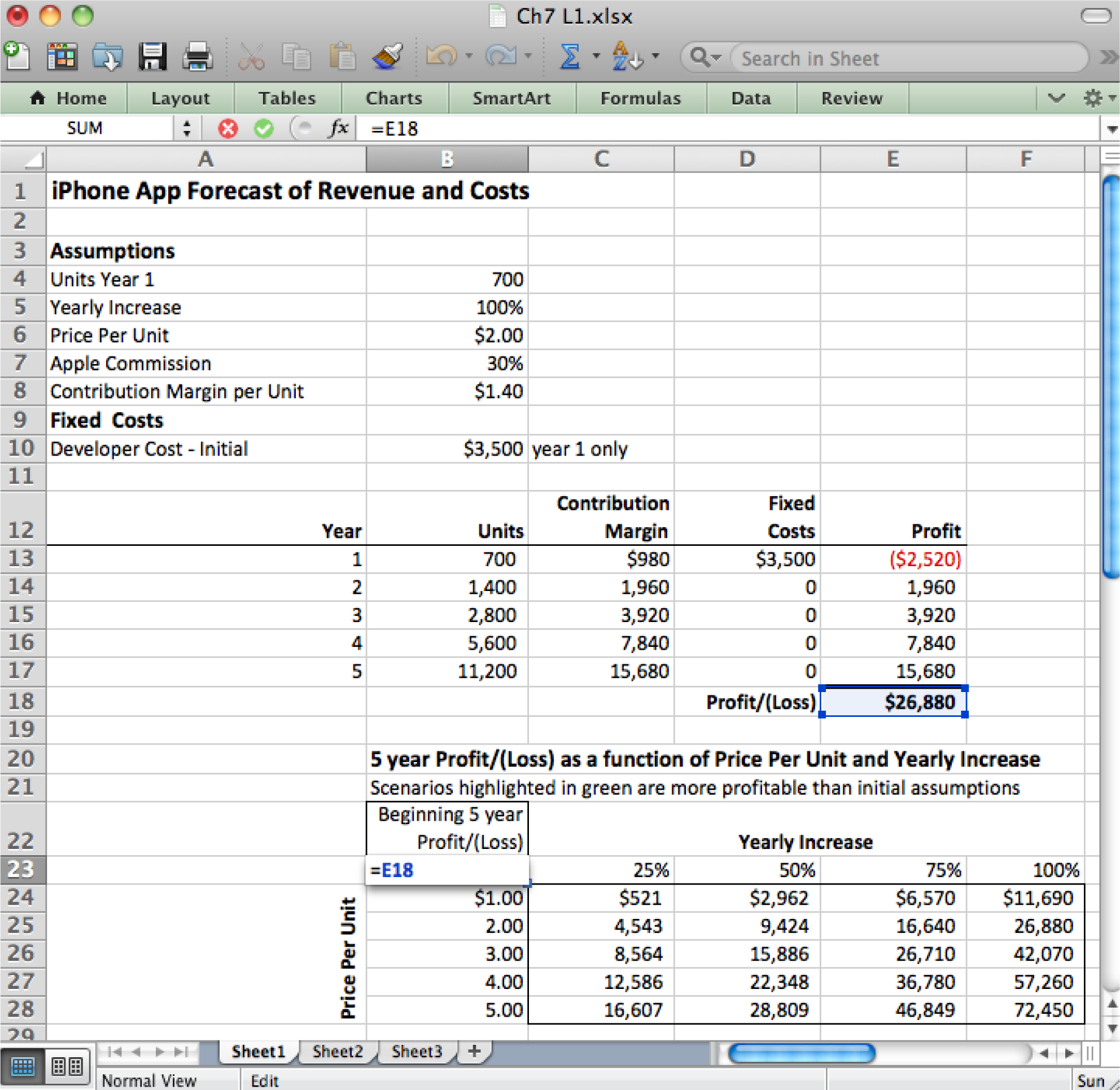This screenshot has width=1120, height=1090.
Task: Click the Sort A-Z icon
Action: point(627,56)
